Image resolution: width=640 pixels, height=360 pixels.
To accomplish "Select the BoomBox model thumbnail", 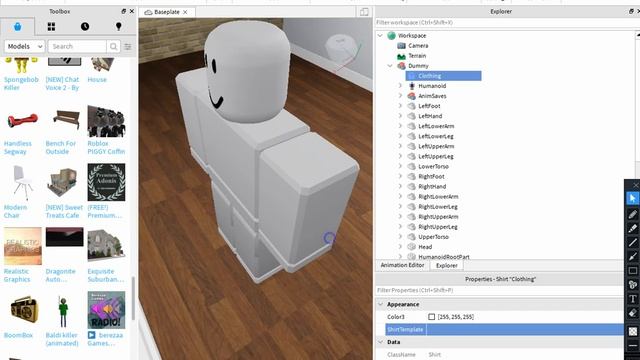I will (x=23, y=310).
